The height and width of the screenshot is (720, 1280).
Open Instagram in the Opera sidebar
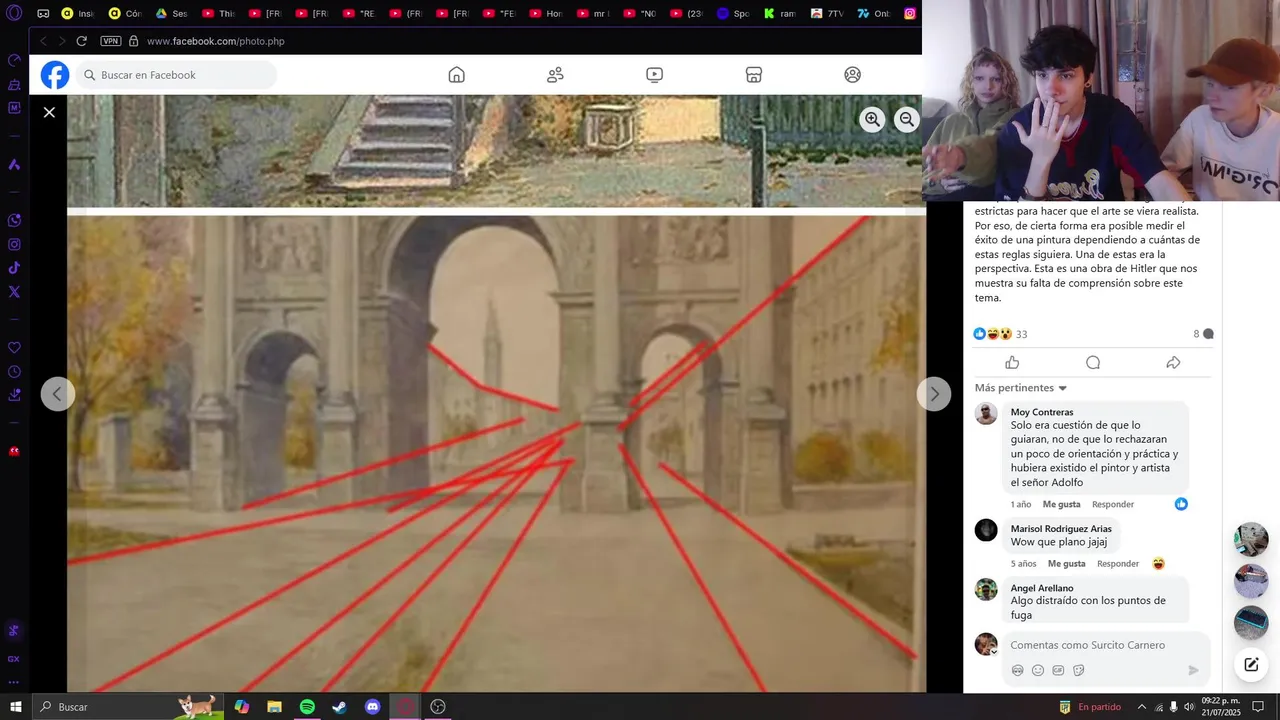click(x=14, y=244)
